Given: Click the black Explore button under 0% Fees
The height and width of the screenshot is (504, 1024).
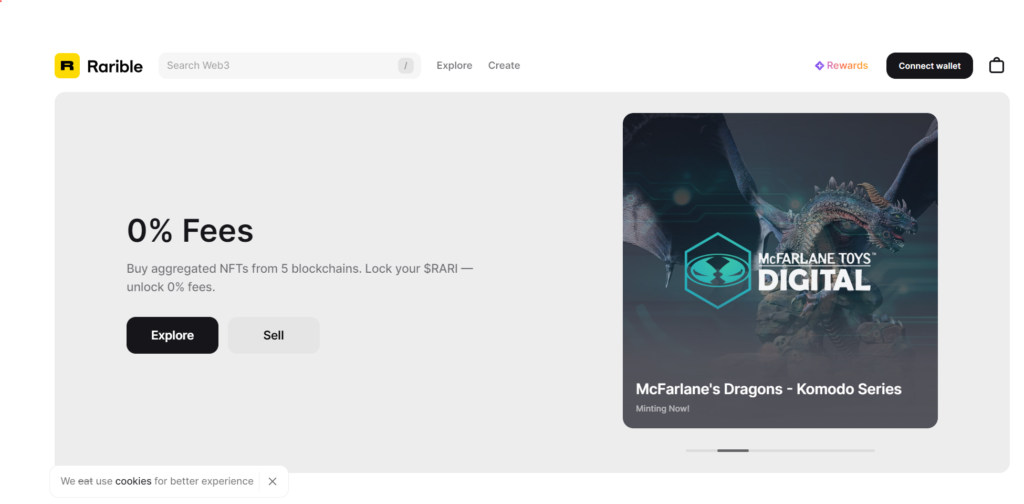Looking at the screenshot, I should coord(172,336).
